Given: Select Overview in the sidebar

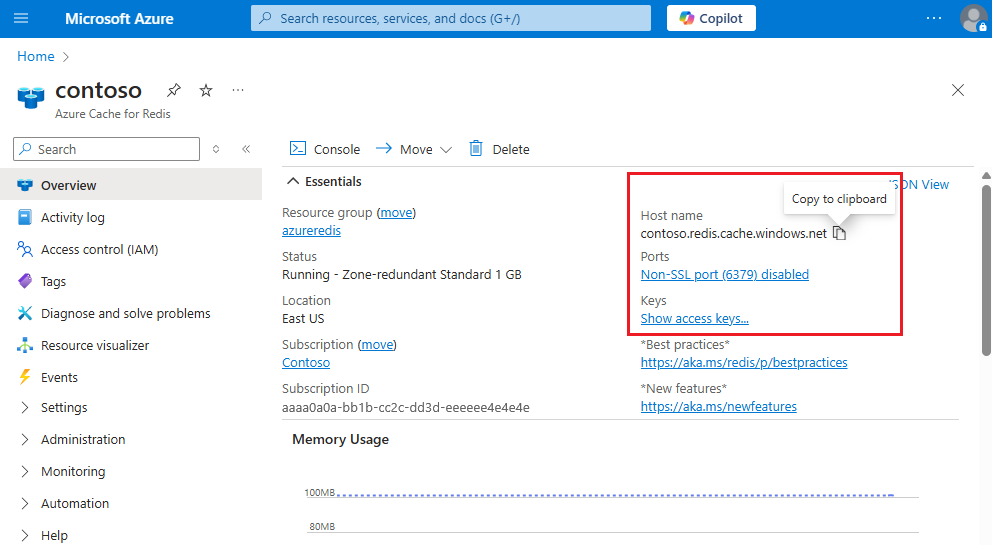Looking at the screenshot, I should (x=131, y=185).
